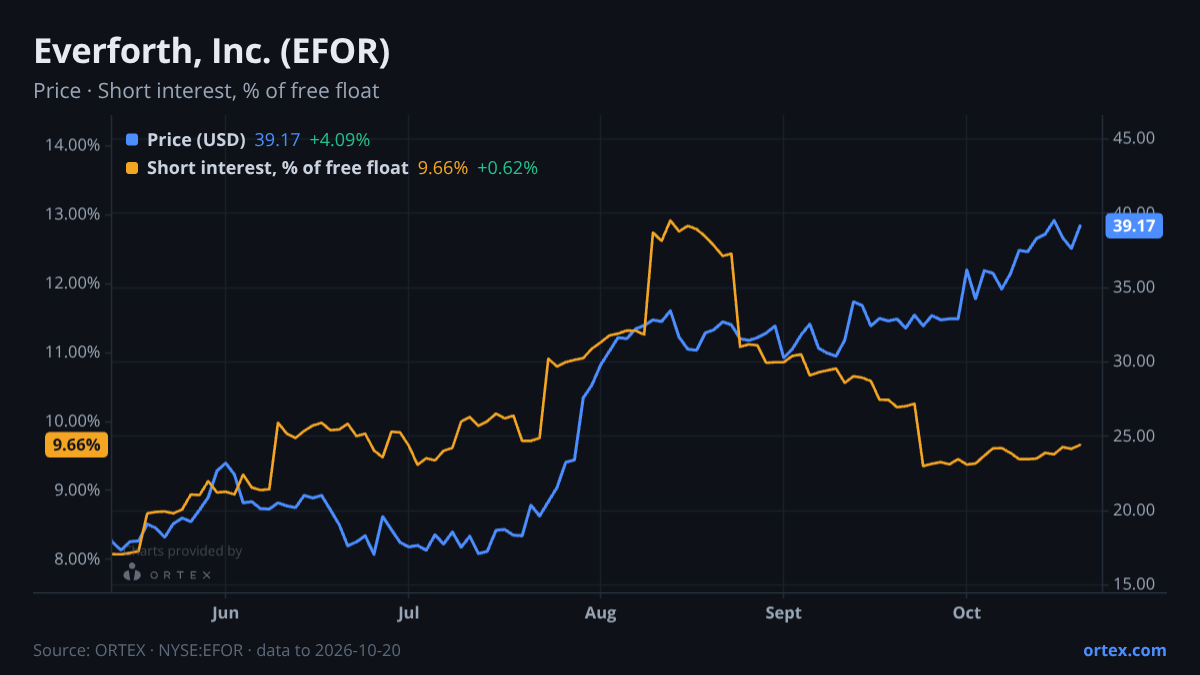Click the Oct x-axis label
This screenshot has width=1200, height=675.
967,613
